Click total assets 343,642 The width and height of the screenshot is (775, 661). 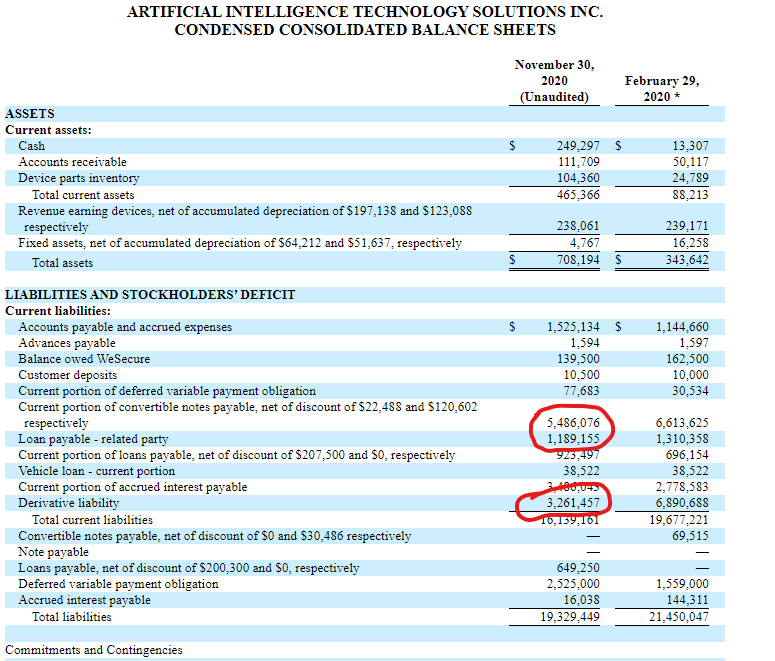(x=687, y=260)
